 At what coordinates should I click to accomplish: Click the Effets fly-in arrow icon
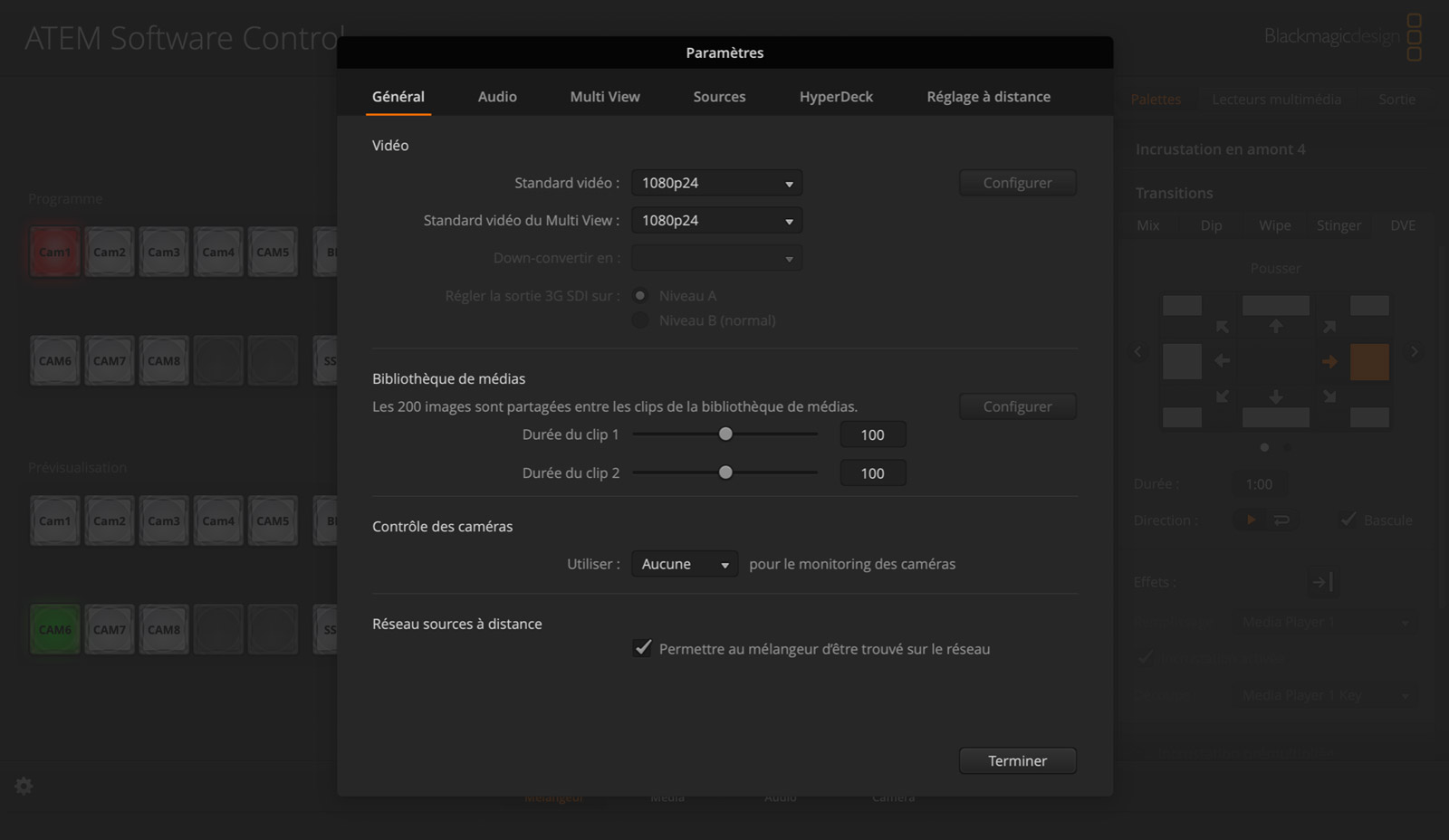click(1321, 582)
